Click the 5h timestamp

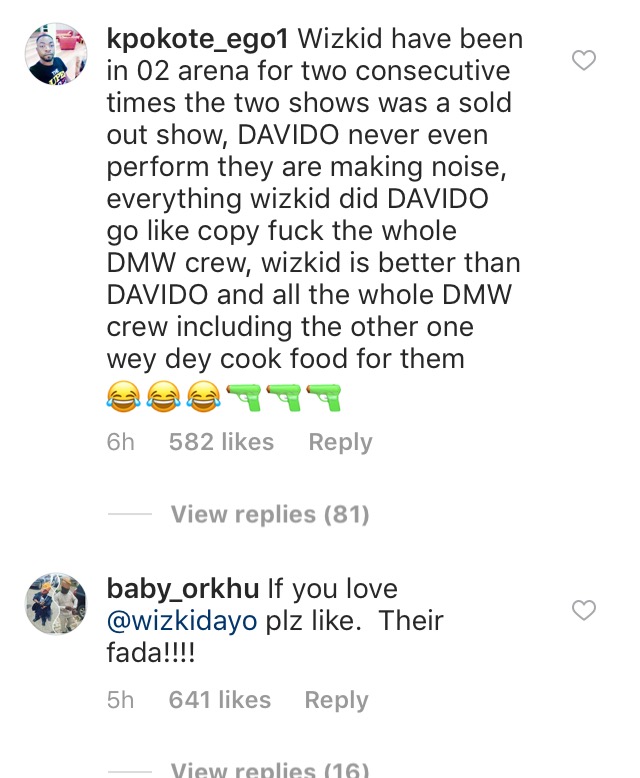tap(120, 700)
